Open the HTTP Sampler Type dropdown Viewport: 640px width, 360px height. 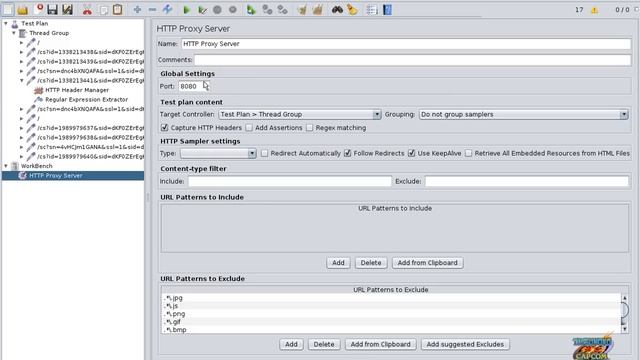click(218, 153)
